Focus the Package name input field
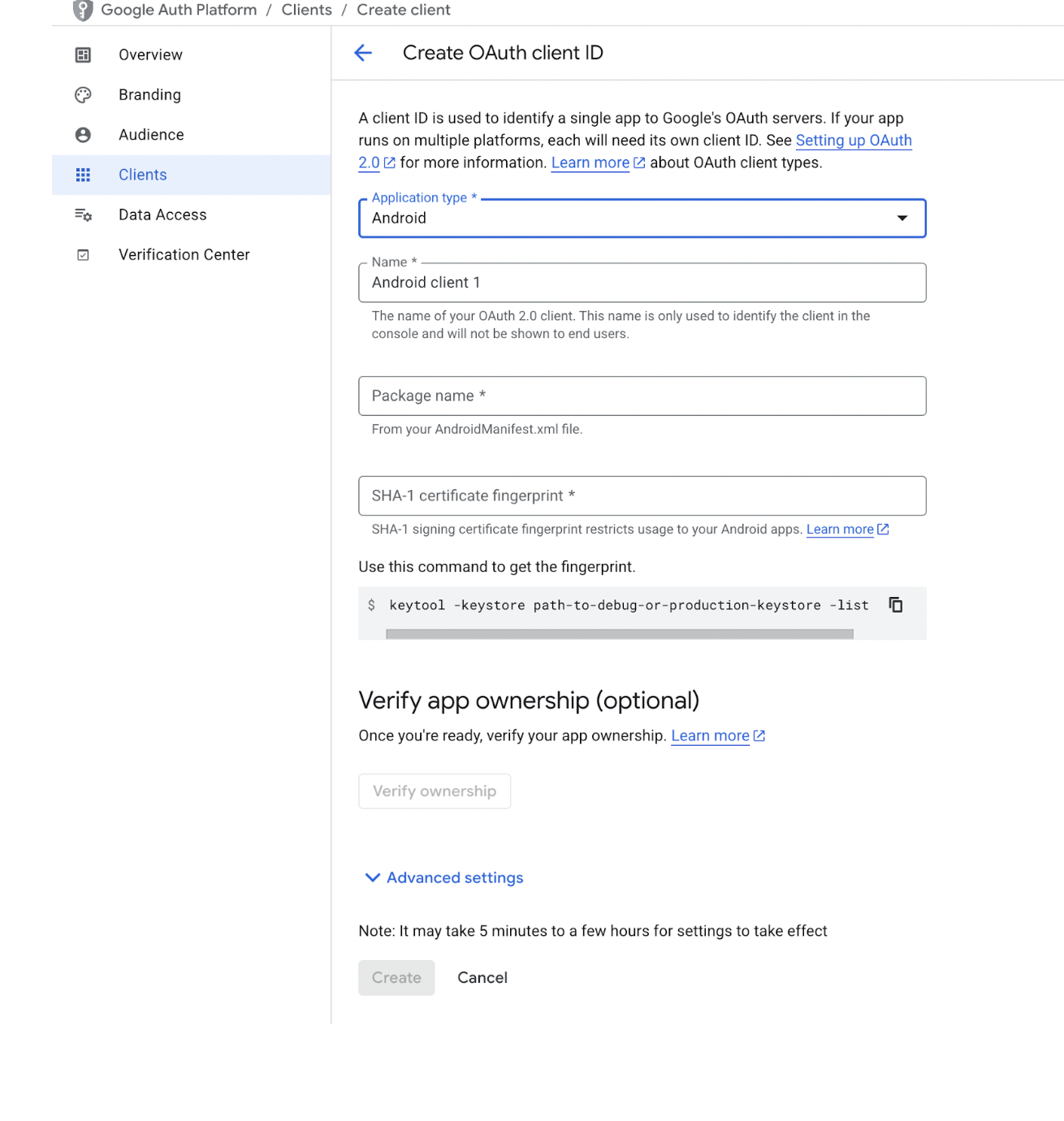This screenshot has height=1121, width=1064. (642, 396)
